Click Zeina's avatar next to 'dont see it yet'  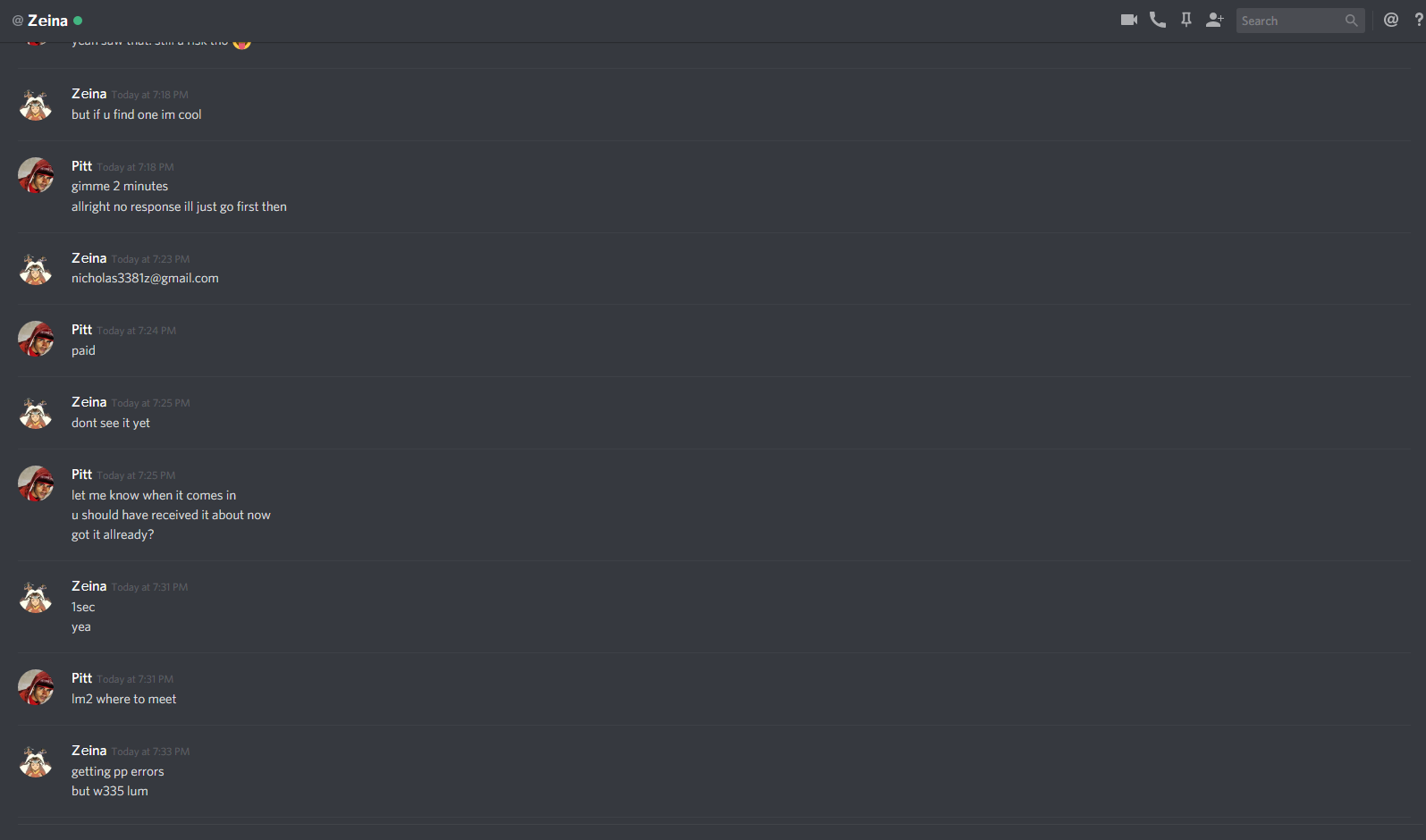[36, 412]
